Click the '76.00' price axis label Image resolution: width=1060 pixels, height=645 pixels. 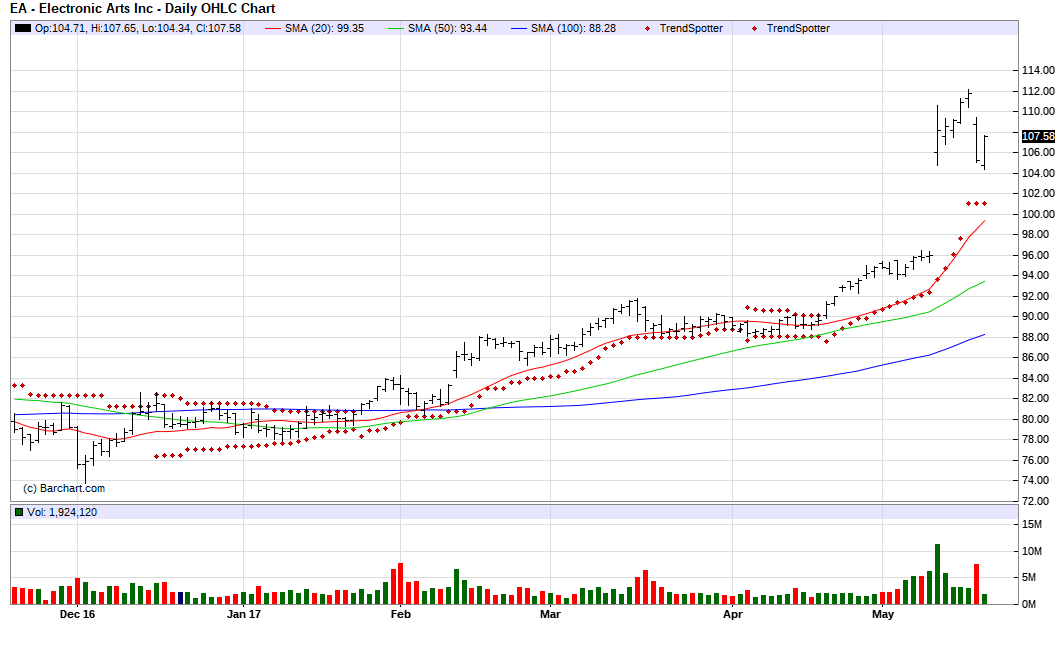[x=1038, y=460]
